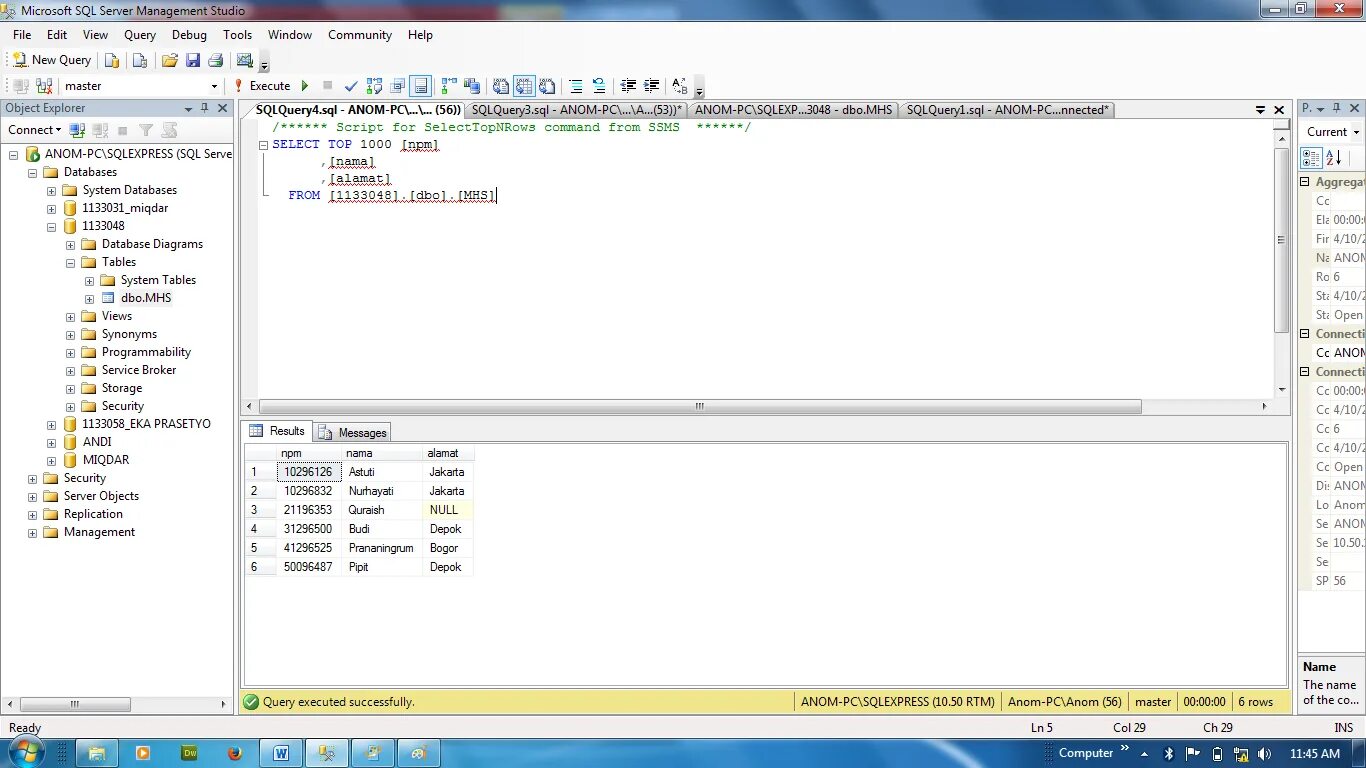Click the Open File folder icon
The height and width of the screenshot is (768, 1366).
pyautogui.click(x=170, y=60)
